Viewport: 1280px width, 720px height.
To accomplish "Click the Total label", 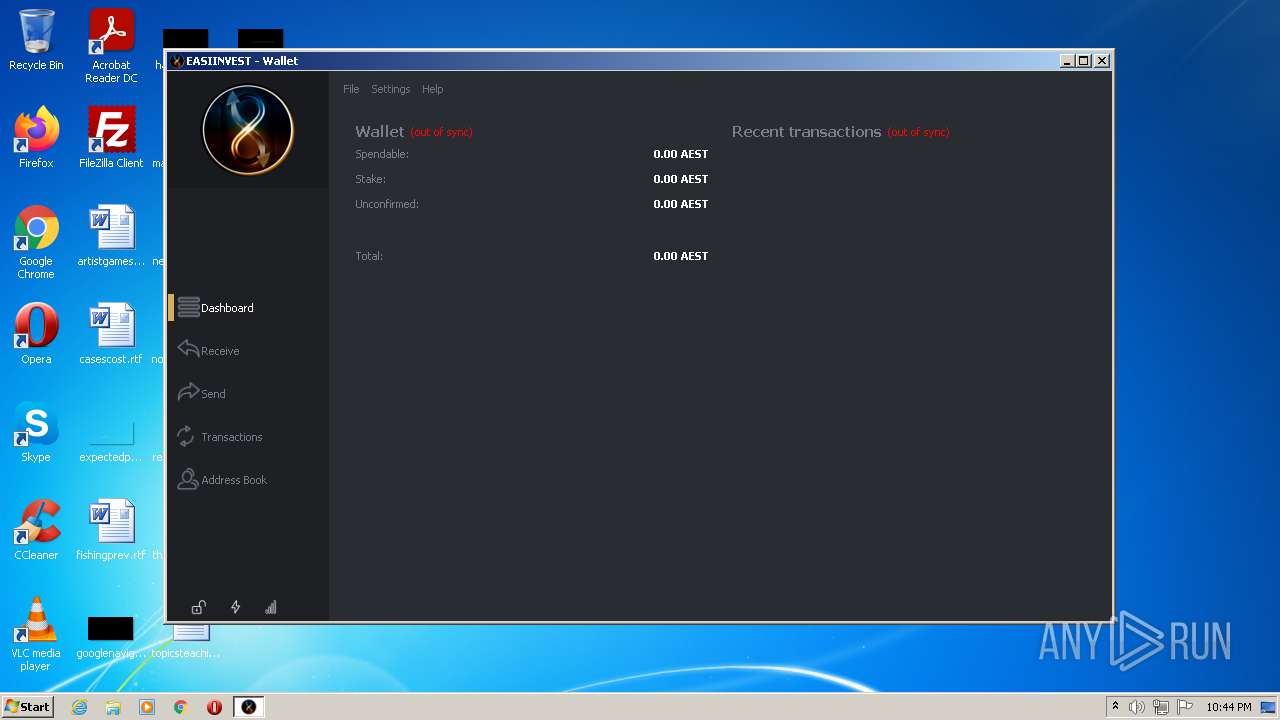I will pos(369,256).
